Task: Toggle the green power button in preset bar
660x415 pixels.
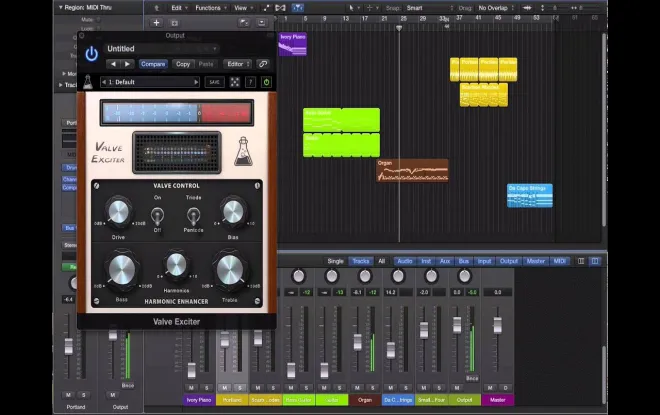Action: click(266, 82)
